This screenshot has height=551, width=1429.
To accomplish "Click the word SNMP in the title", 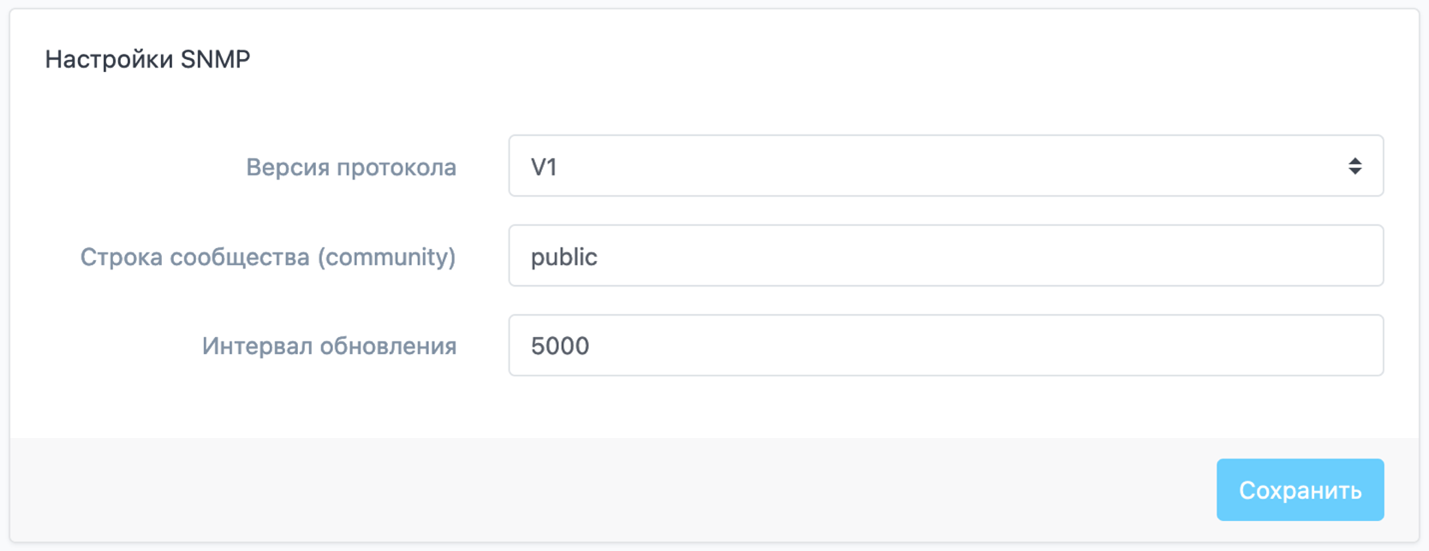I will 215,60.
